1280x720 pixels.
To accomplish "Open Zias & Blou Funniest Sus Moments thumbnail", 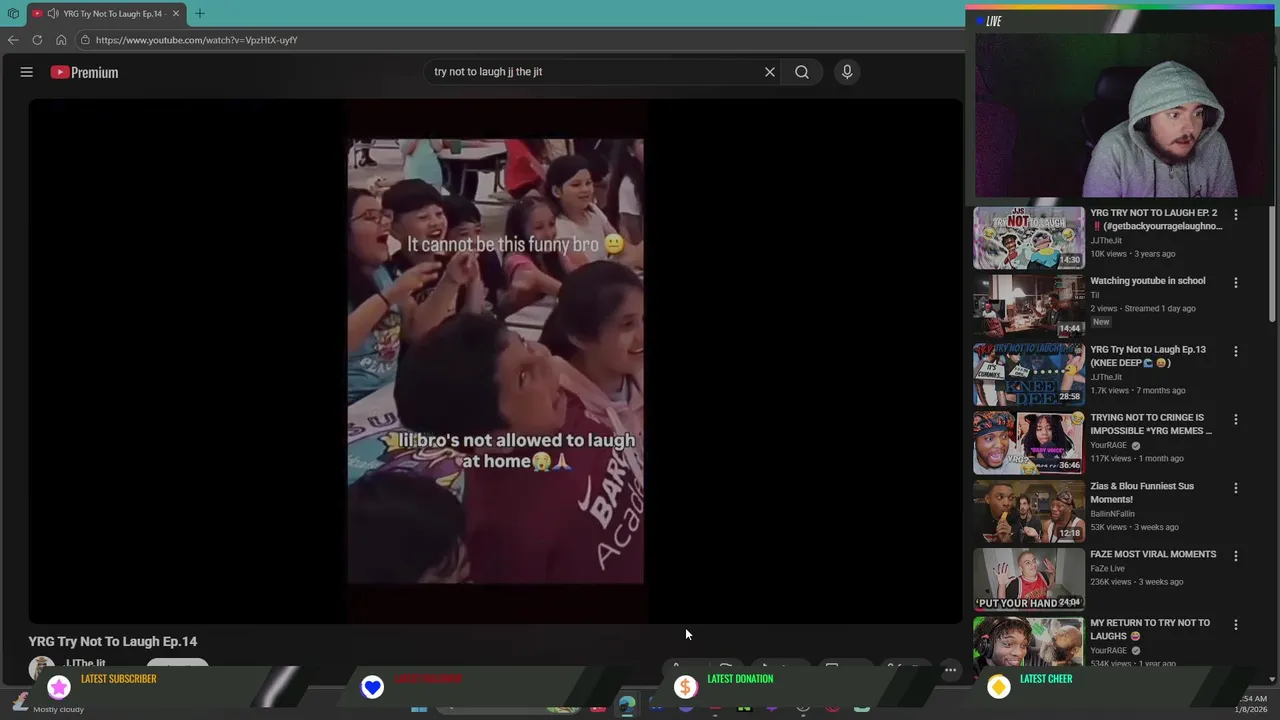I will click(x=1029, y=510).
